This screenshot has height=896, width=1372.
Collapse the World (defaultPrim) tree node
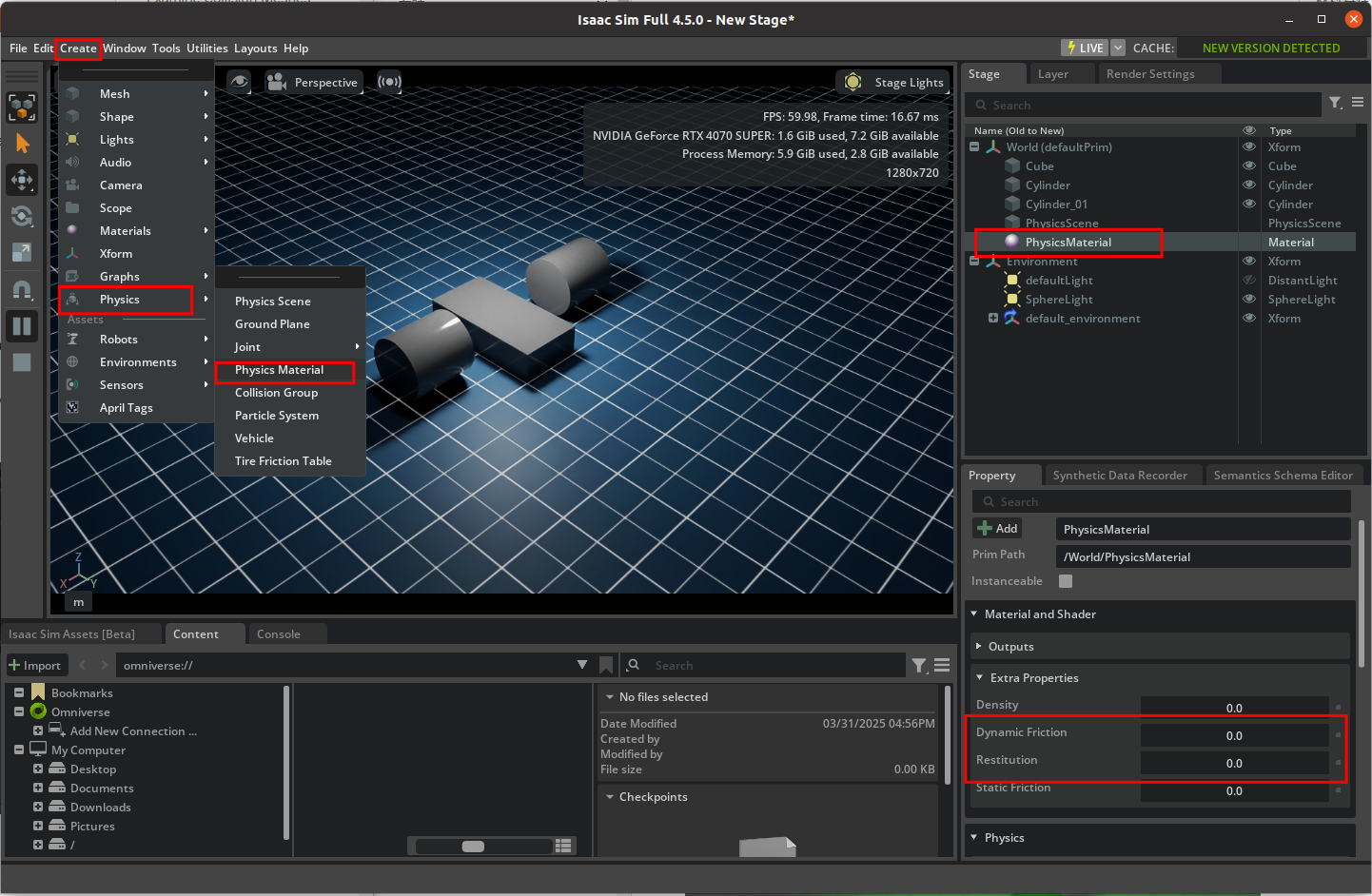pos(974,146)
